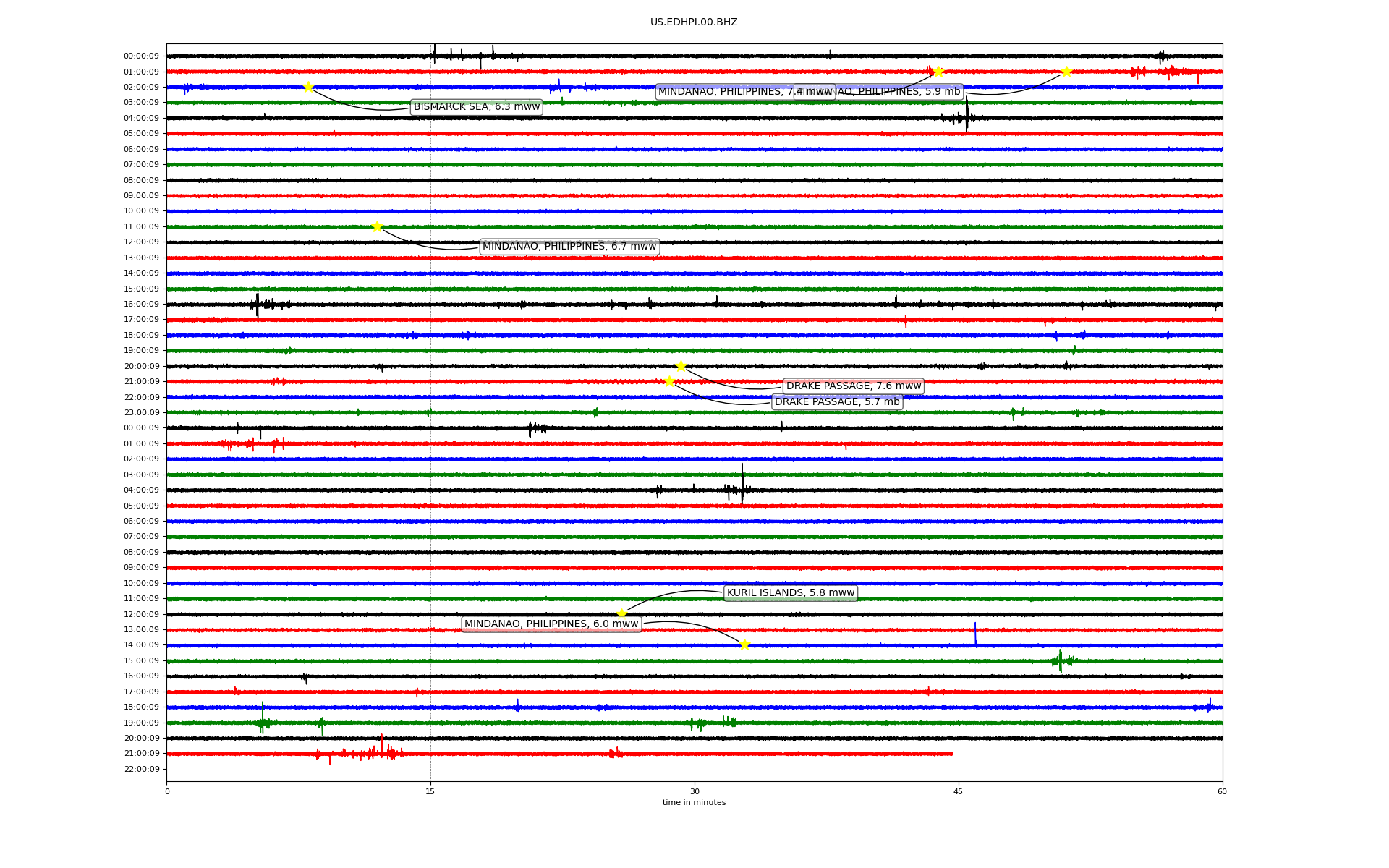Image resolution: width=1389 pixels, height=868 pixels.
Task: Click the KURIL ISLANDS, 5.8 mww label
Action: tap(790, 593)
